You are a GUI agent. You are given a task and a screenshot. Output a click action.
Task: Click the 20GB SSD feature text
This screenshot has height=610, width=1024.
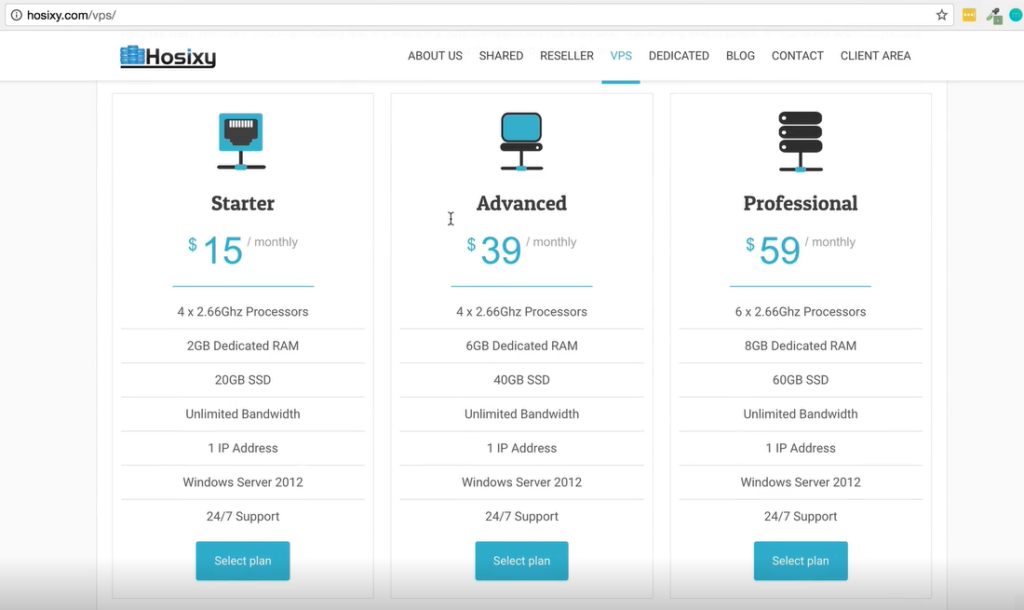243,380
